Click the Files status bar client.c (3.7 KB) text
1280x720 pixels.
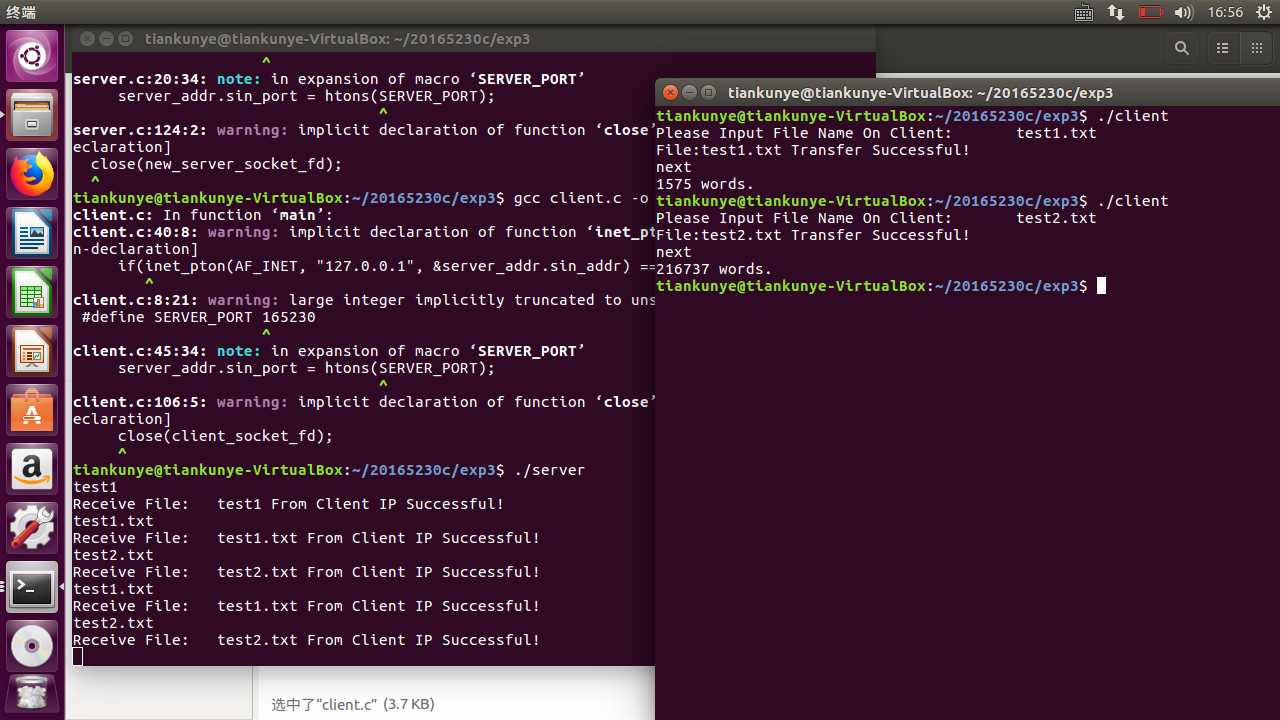pyautogui.click(x=353, y=704)
